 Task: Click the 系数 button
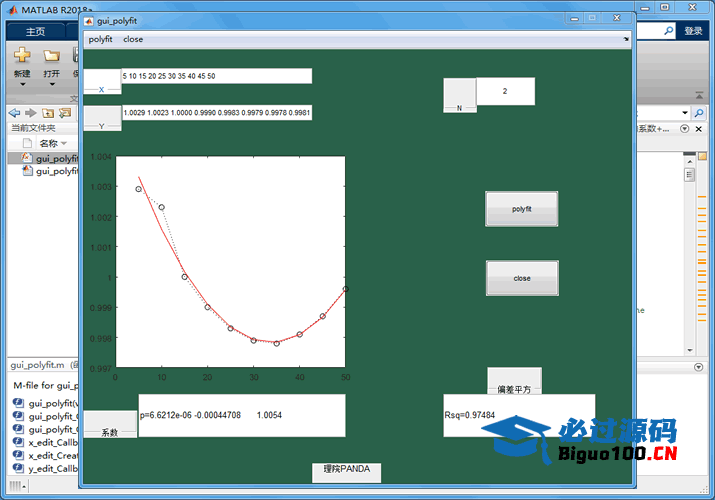[x=110, y=424]
